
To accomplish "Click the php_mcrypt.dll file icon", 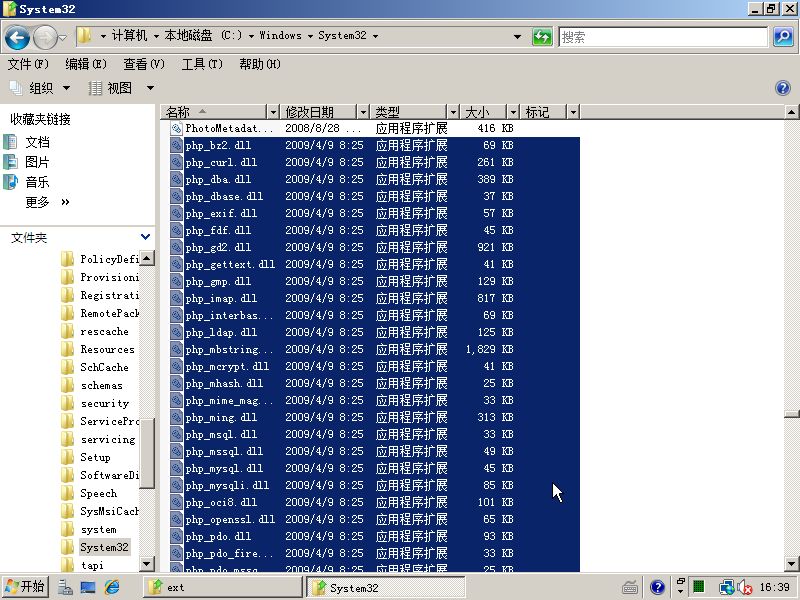I will tap(176, 366).
